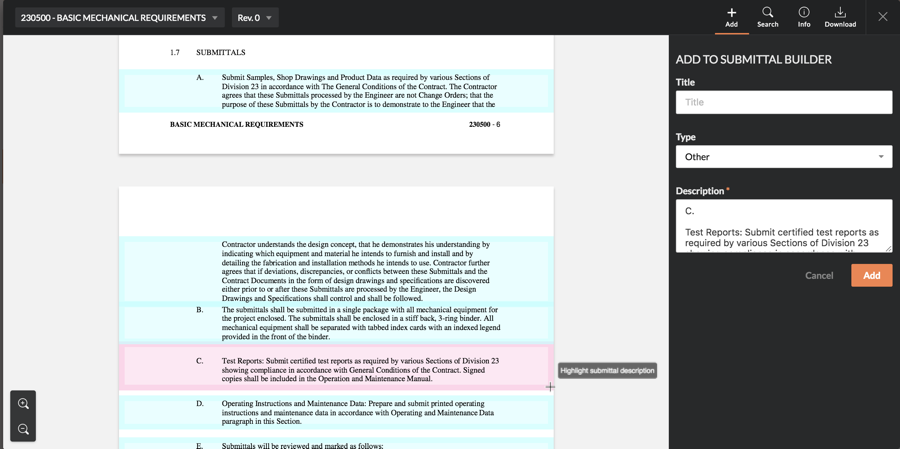Select the Contractor understands design concept paragraph
Viewport: 900px width, 449px height.
pos(336,269)
